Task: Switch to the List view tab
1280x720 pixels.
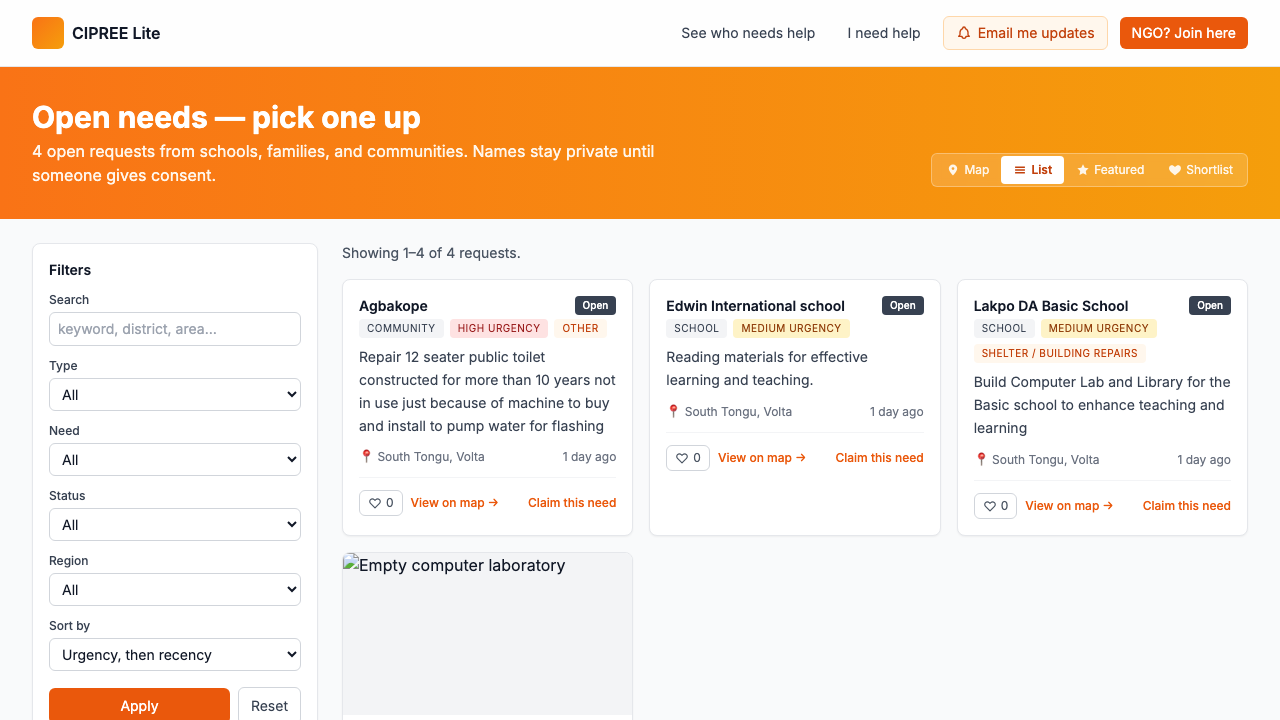Action: point(1032,170)
